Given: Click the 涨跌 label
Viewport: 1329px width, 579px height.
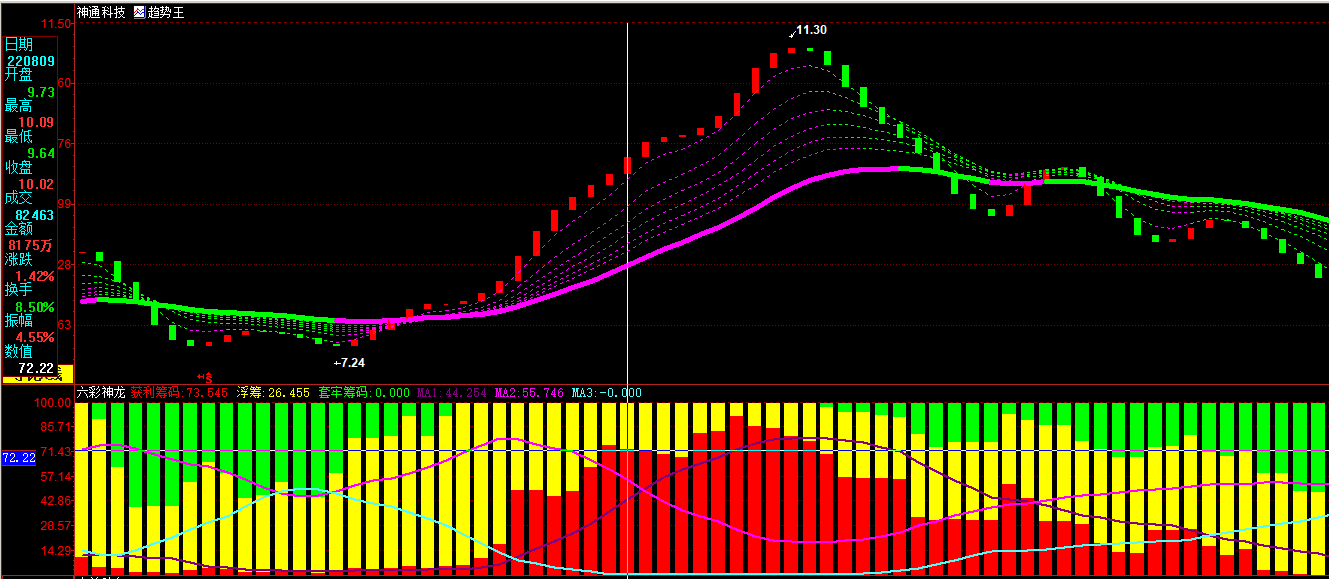Looking at the screenshot, I should [18, 259].
